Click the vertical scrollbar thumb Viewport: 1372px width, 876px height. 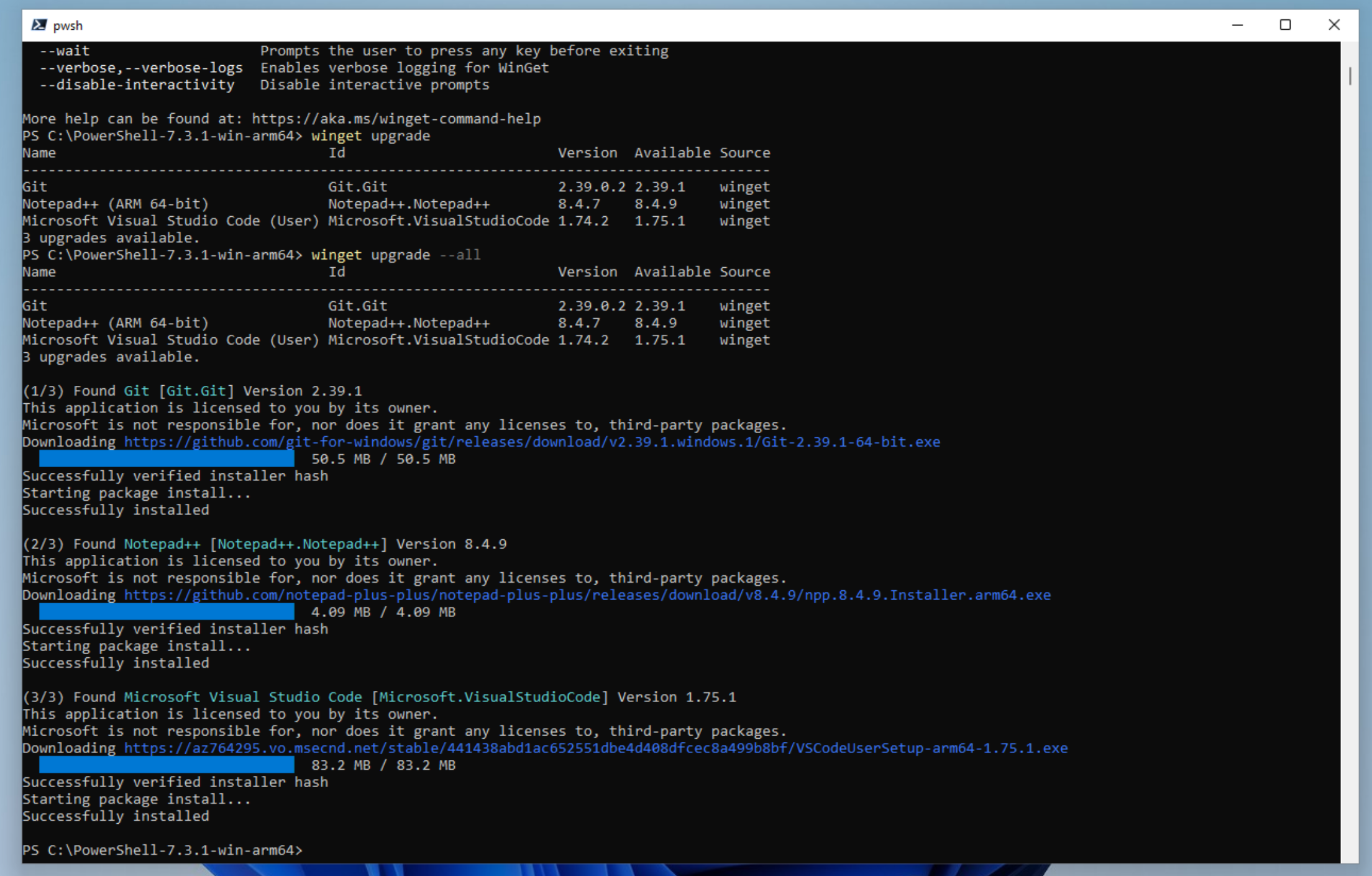[x=1350, y=76]
